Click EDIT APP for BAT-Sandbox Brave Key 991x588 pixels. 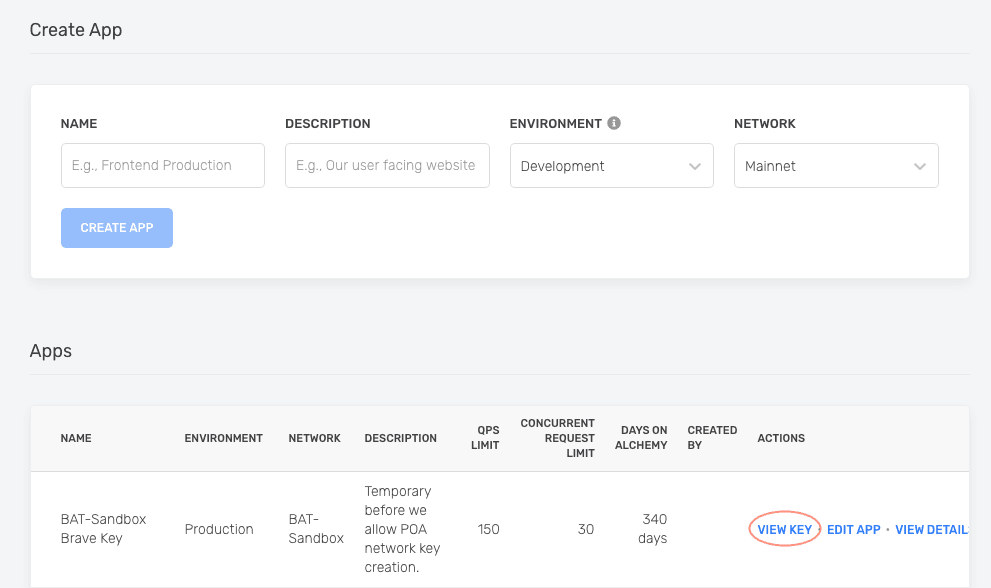click(x=853, y=529)
